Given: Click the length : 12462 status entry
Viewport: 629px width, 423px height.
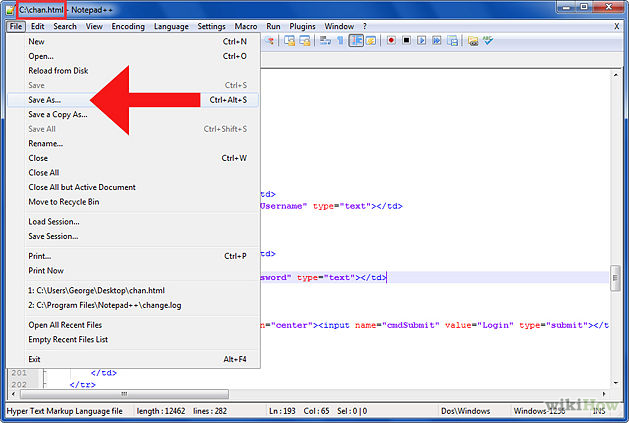Looking at the screenshot, I should click(x=161, y=411).
